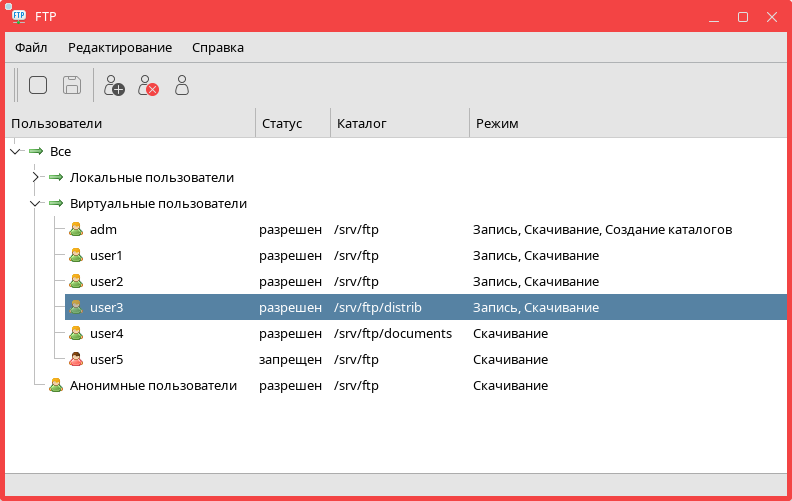The height and width of the screenshot is (501, 792).
Task: Select user4 in the users tree
Action: tap(106, 333)
